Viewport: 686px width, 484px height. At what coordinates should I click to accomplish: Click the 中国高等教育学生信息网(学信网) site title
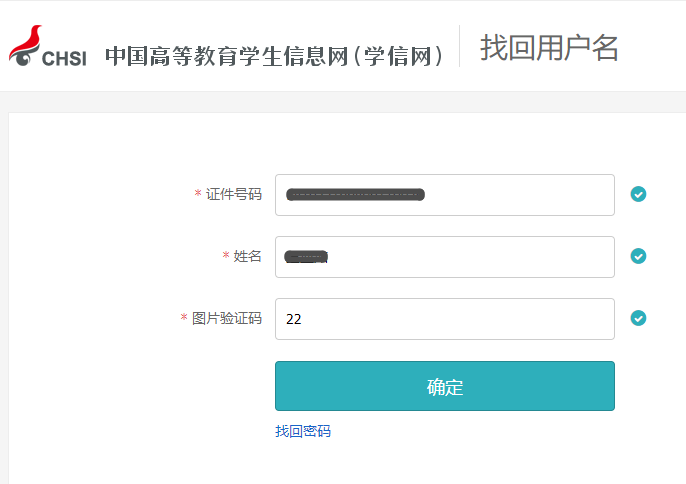[274, 56]
